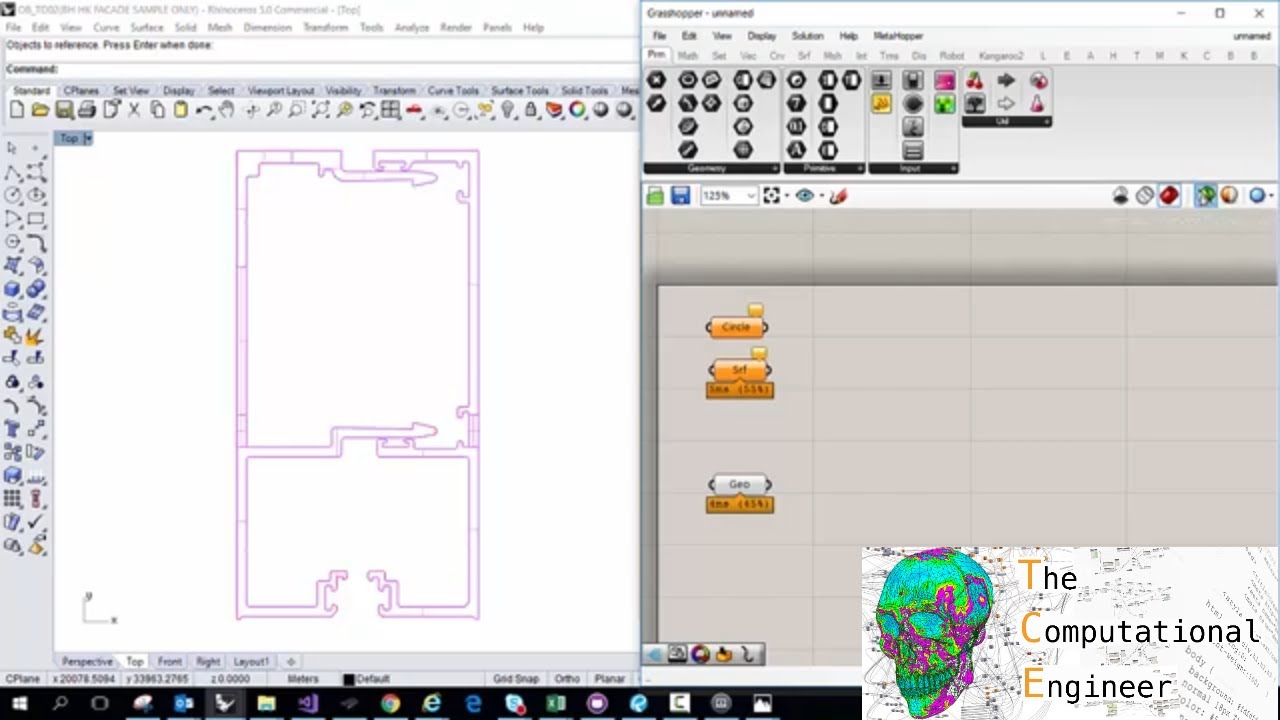The height and width of the screenshot is (720, 1280).
Task: Toggle Grid Snap in Rhino status bar
Action: [x=516, y=679]
